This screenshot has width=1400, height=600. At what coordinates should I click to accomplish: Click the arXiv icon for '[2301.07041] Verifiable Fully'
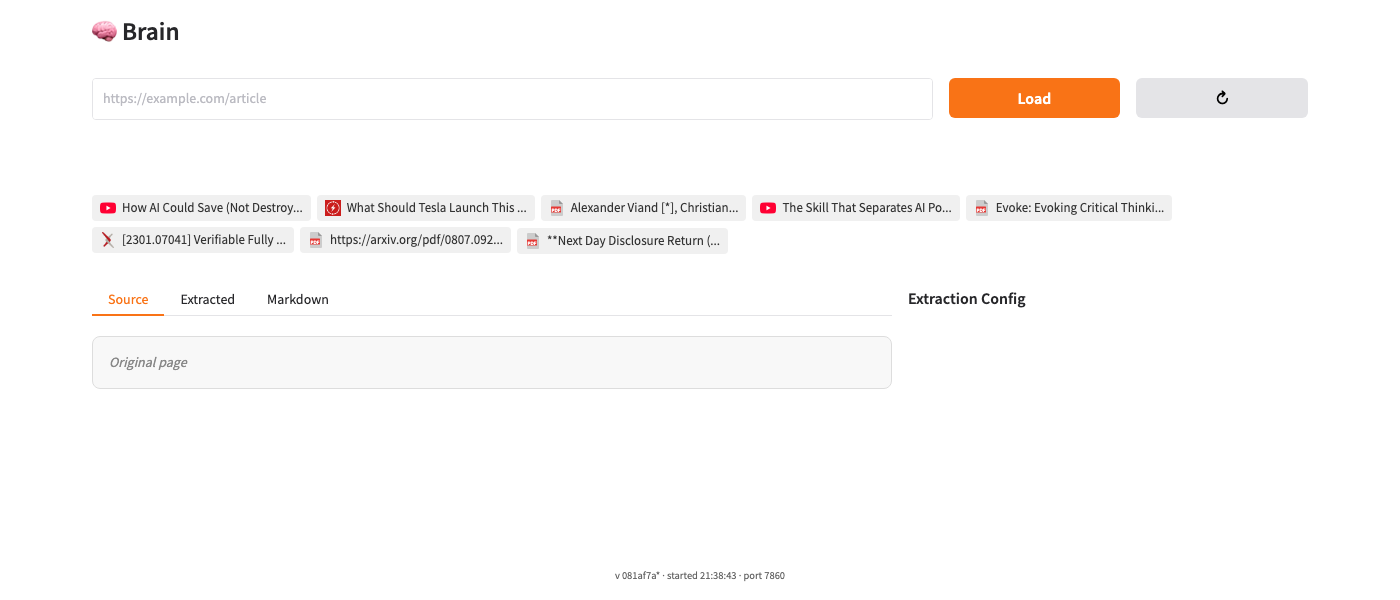pyautogui.click(x=108, y=240)
